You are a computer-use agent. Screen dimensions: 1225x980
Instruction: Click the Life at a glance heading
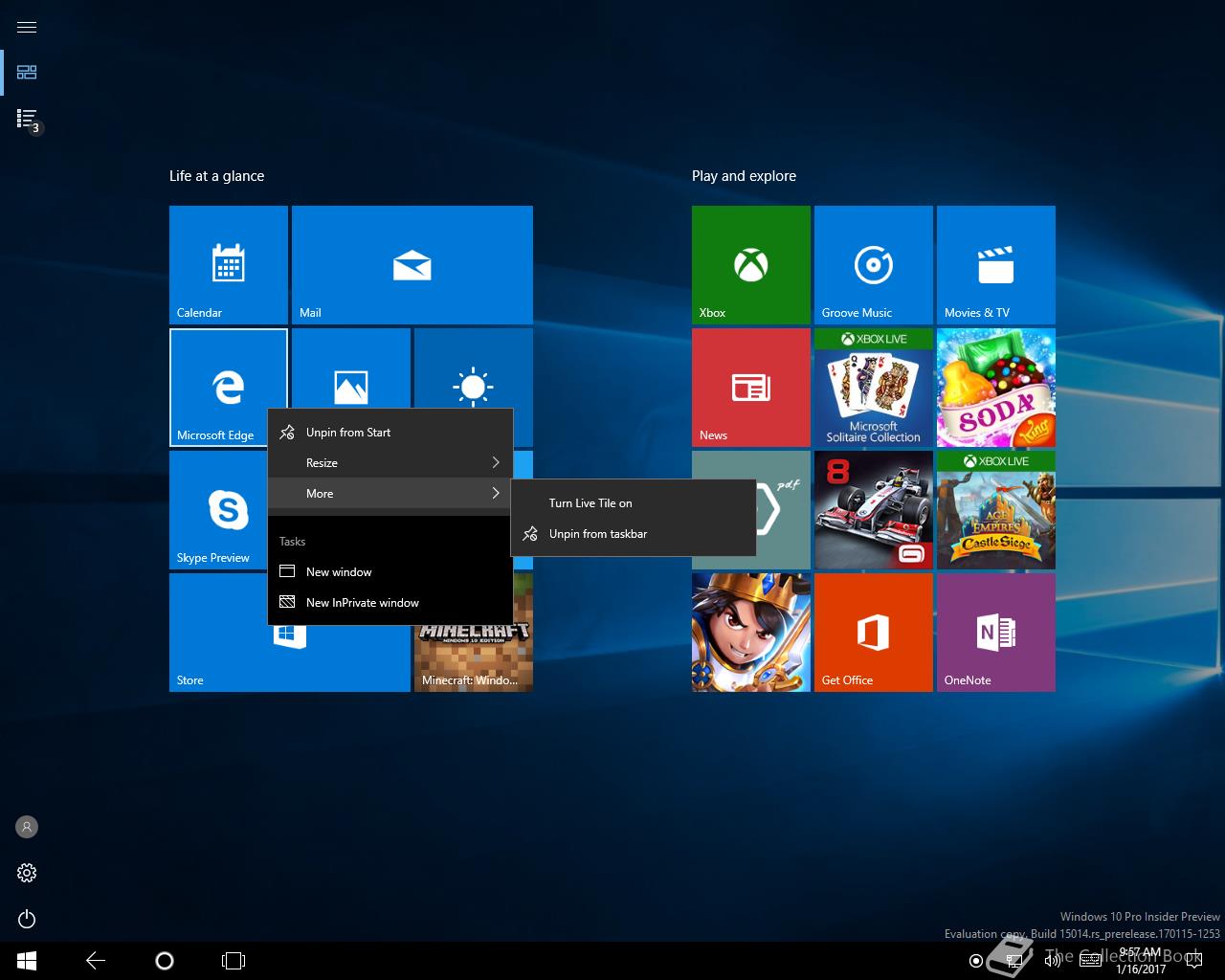coord(216,176)
